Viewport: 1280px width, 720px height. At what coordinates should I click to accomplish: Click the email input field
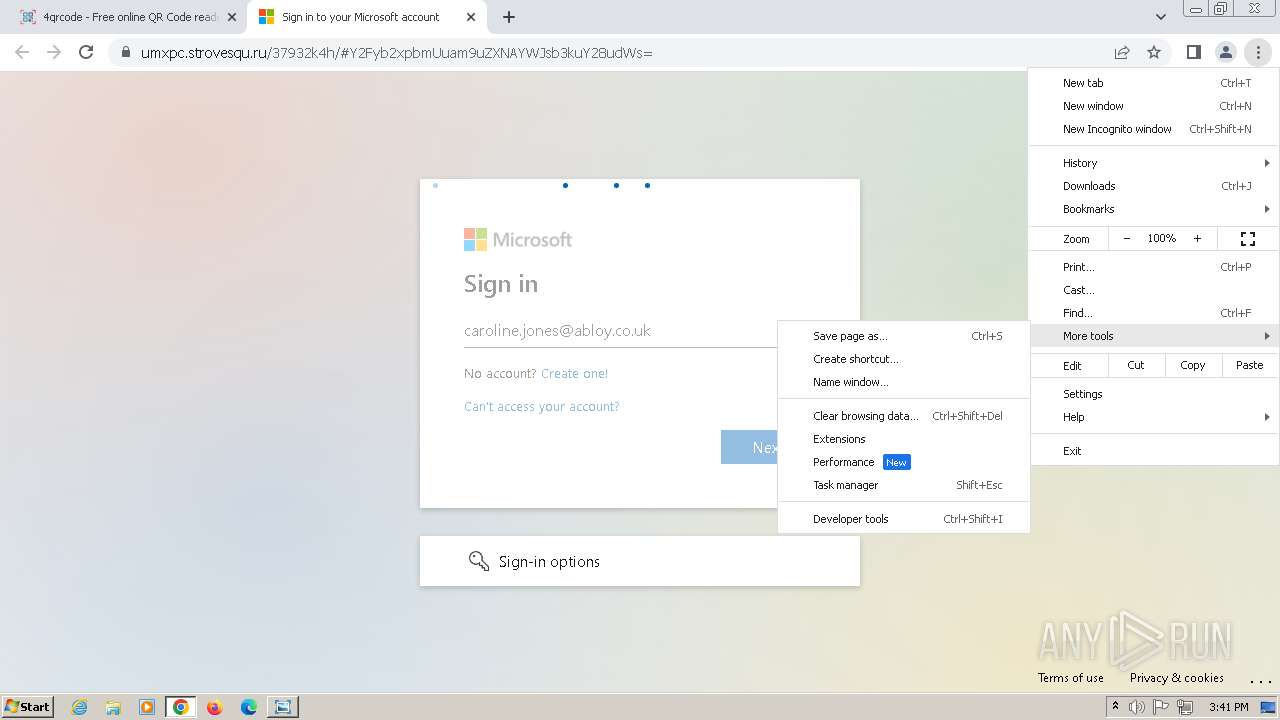[x=620, y=330]
